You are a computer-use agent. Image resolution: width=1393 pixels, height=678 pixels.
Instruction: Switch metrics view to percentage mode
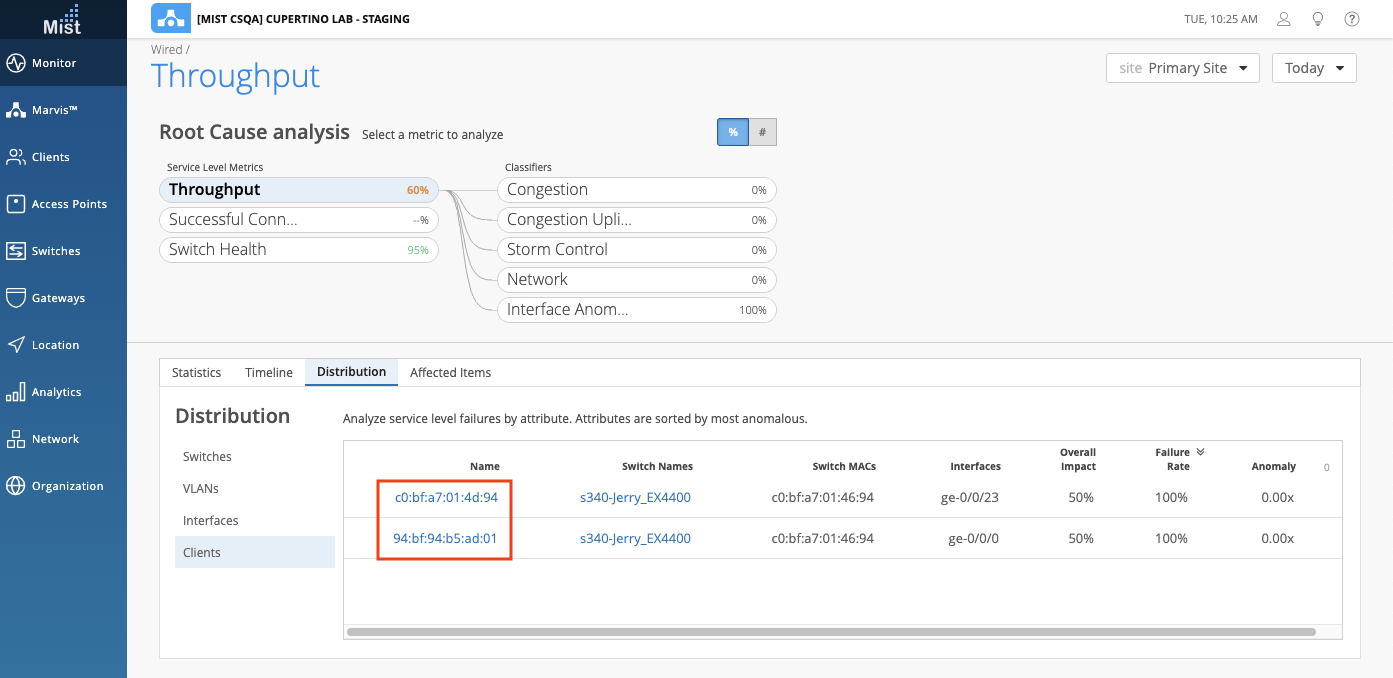[x=733, y=132]
